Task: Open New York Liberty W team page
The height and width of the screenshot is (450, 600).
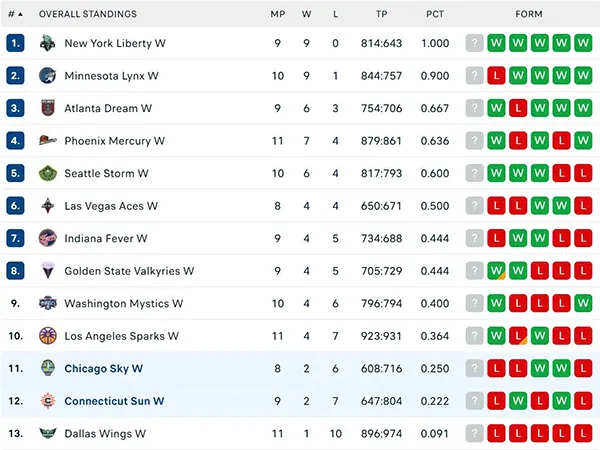Action: point(115,43)
